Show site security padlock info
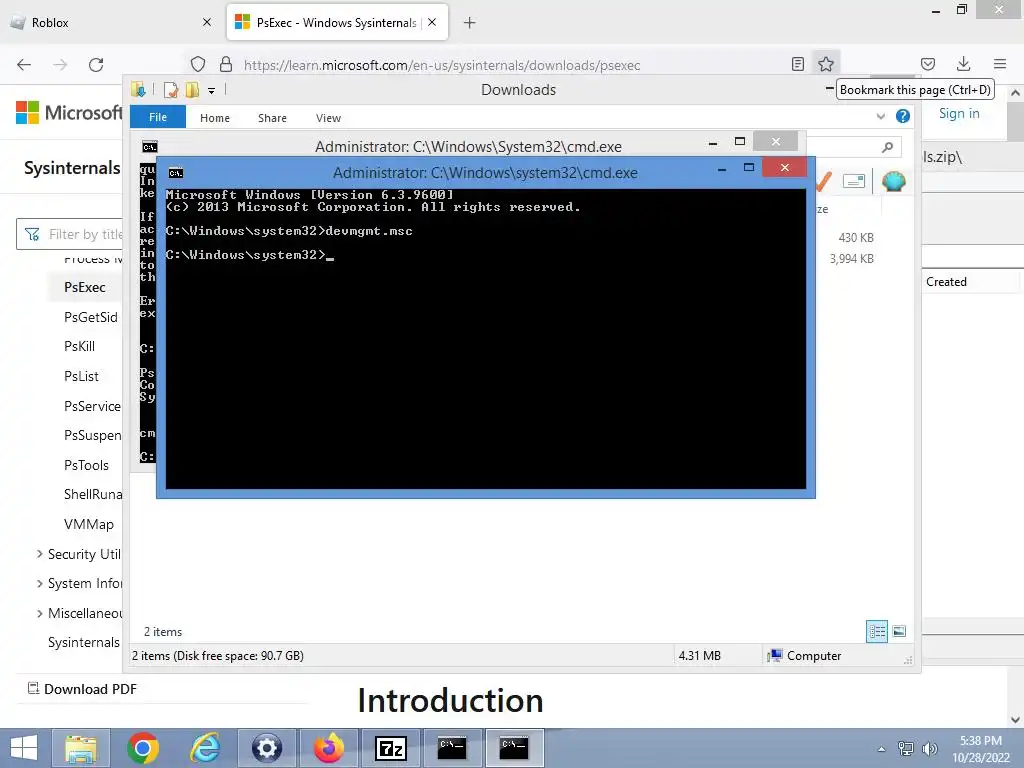Viewport: 1024px width, 768px height. click(x=226, y=65)
